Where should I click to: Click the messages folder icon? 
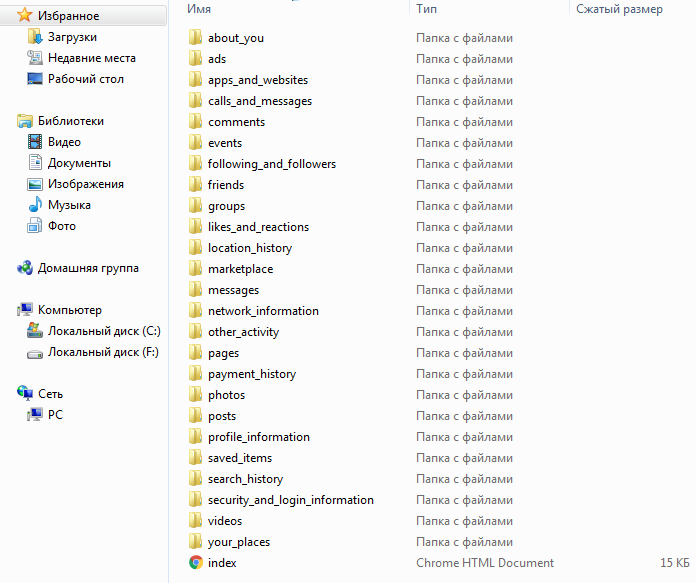pos(195,290)
